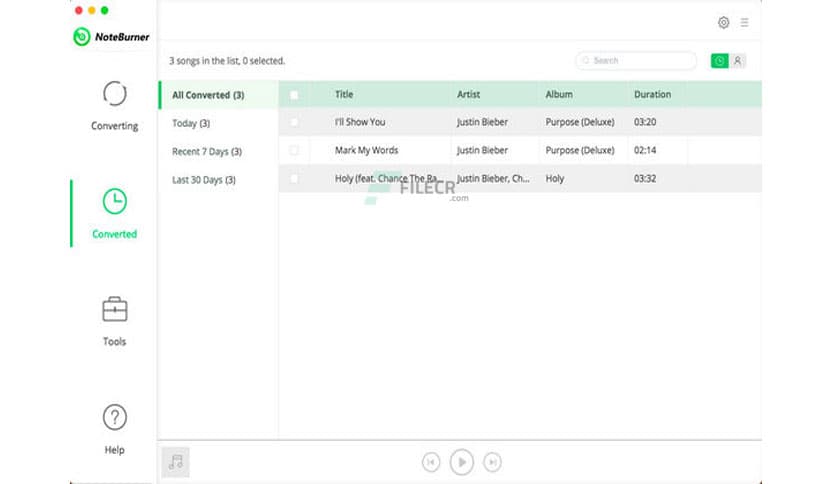Sort by the Album column header
Viewport: 836px width, 484px height.
tap(559, 94)
